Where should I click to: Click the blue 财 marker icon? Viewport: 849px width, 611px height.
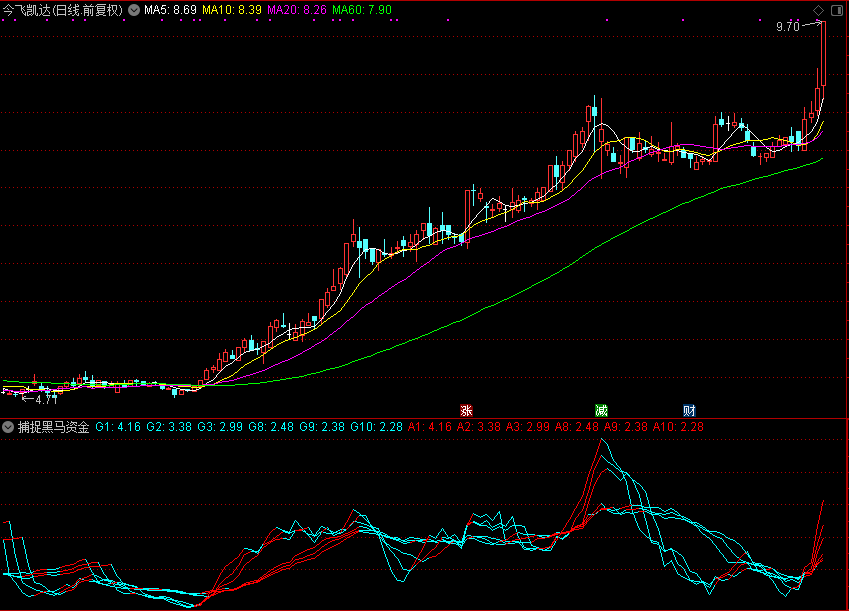(x=689, y=410)
